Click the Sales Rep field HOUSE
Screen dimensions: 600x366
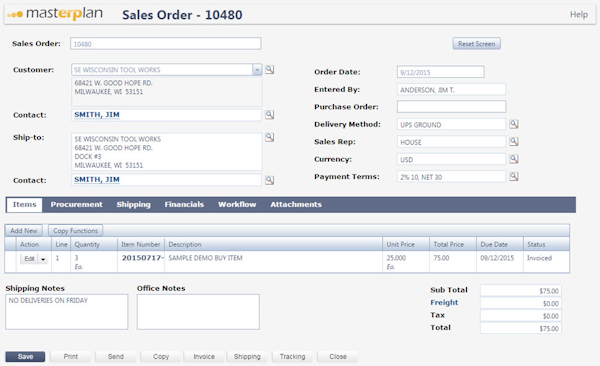coord(452,142)
